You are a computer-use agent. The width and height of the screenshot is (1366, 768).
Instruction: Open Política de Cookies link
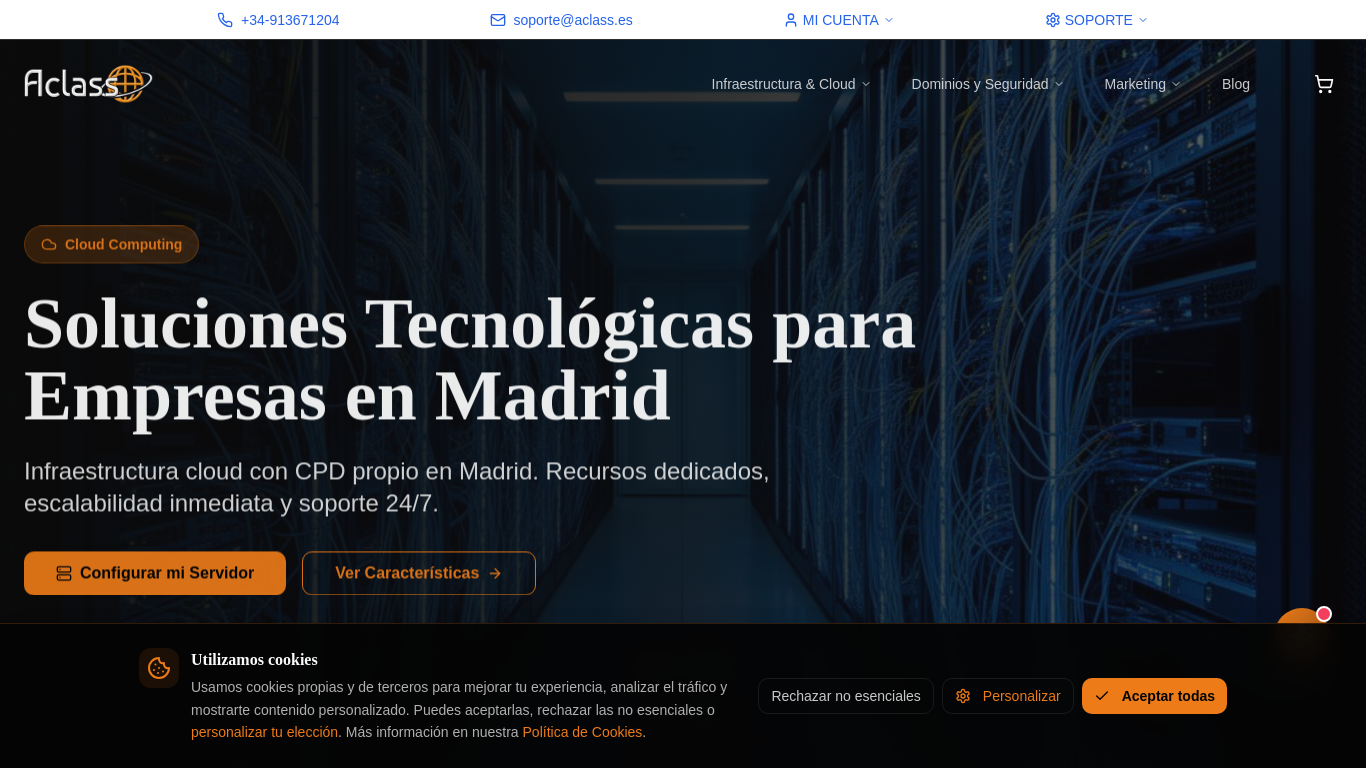pos(582,732)
